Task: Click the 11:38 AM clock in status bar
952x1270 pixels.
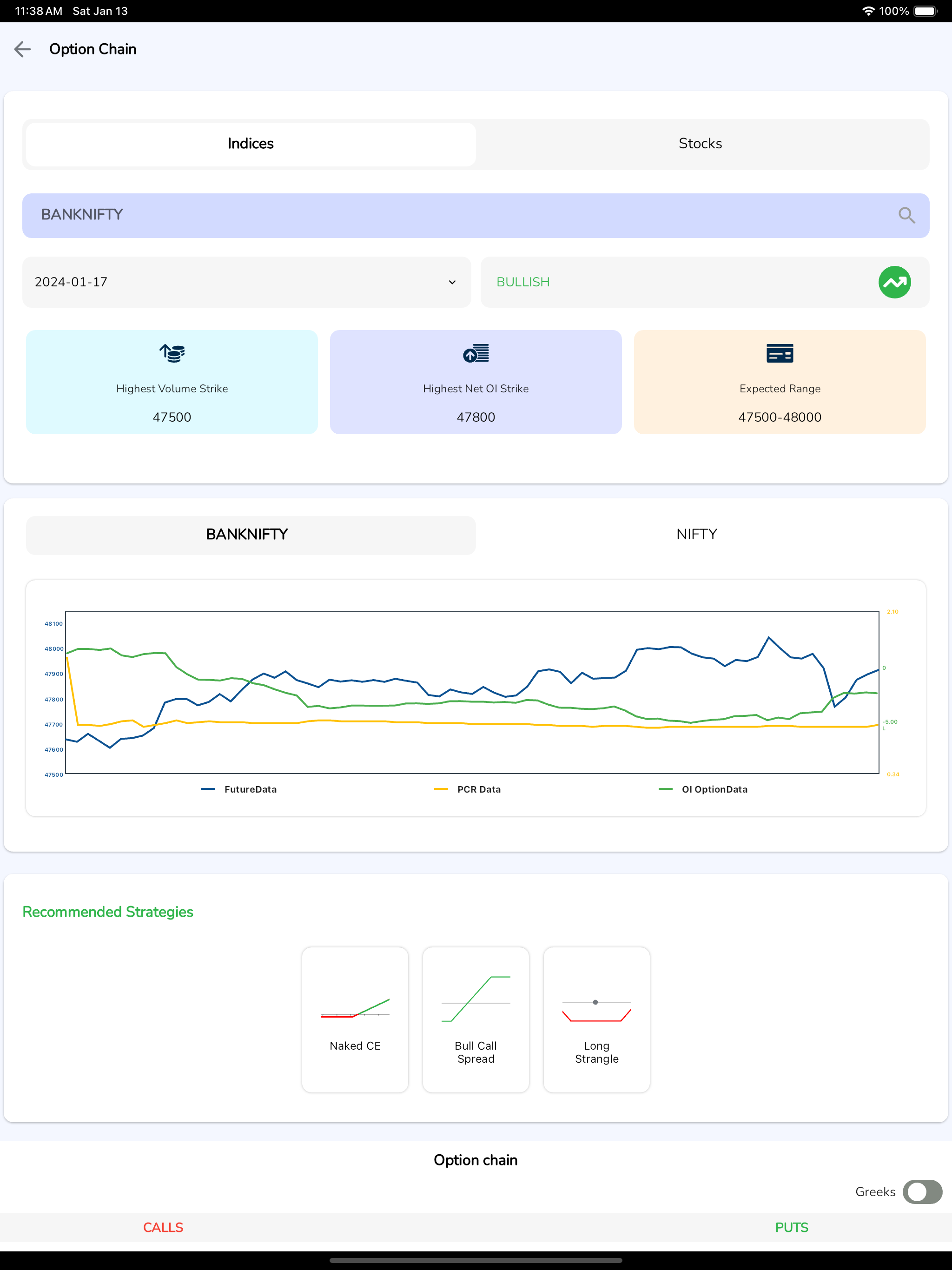Action: (x=39, y=11)
